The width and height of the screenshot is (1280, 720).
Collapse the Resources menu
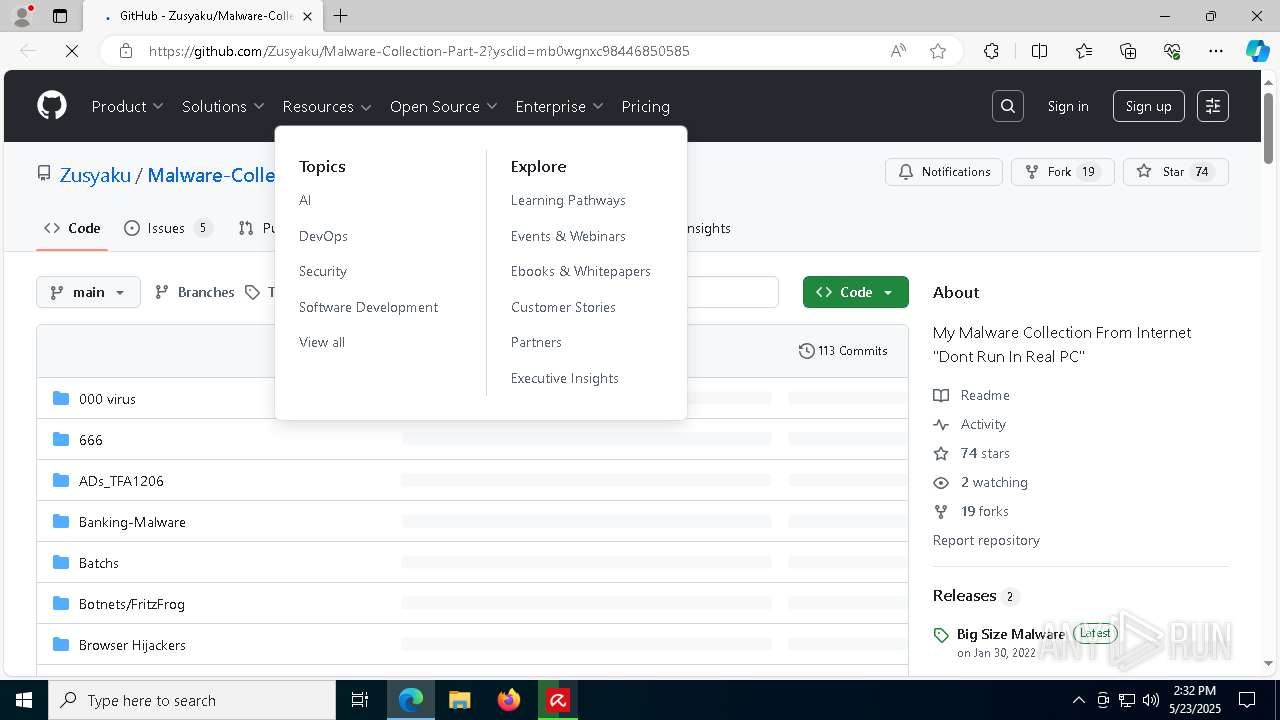pyautogui.click(x=327, y=106)
